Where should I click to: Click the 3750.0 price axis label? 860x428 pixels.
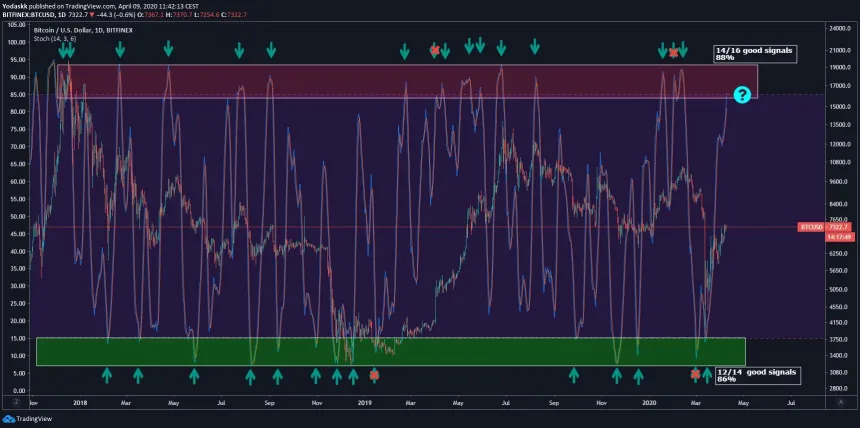(840, 340)
